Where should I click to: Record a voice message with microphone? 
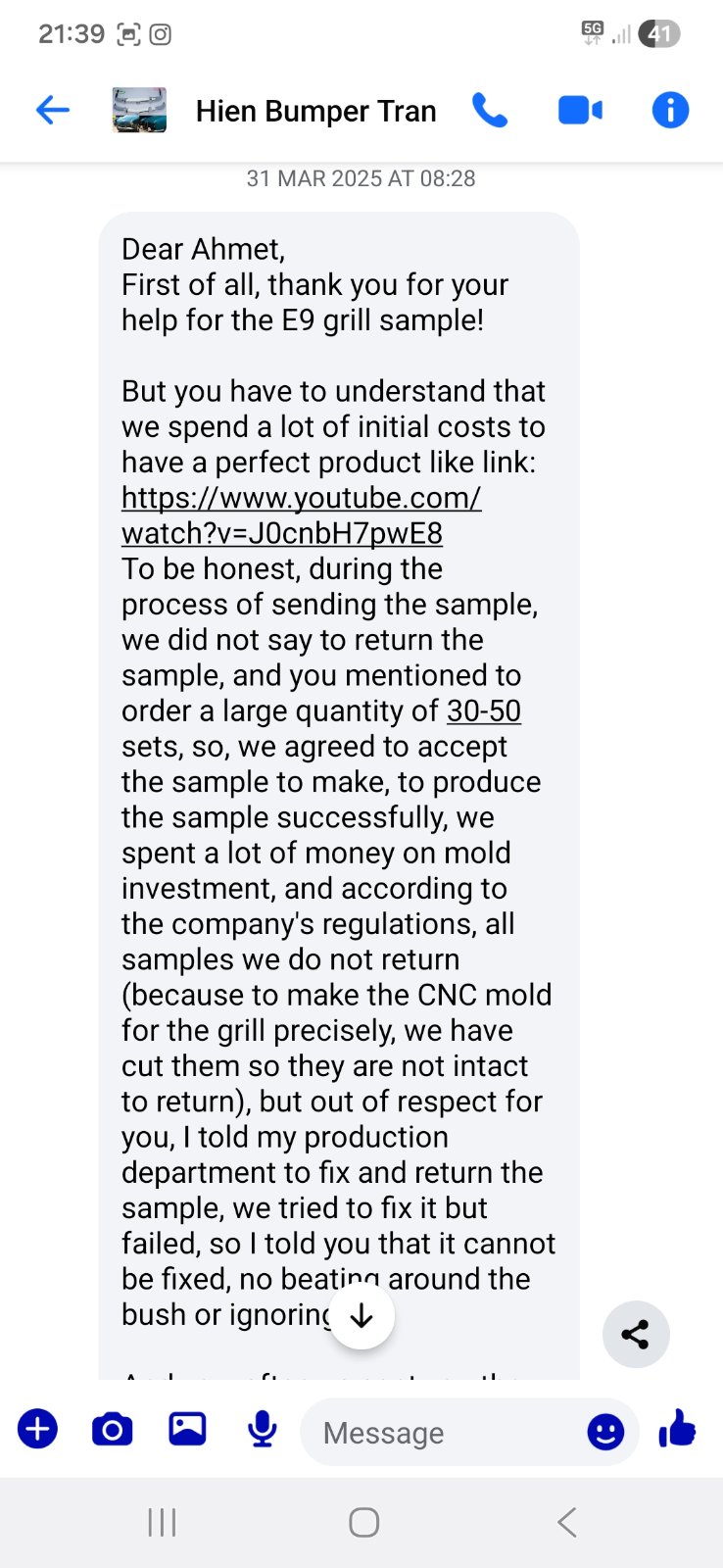(262, 1430)
